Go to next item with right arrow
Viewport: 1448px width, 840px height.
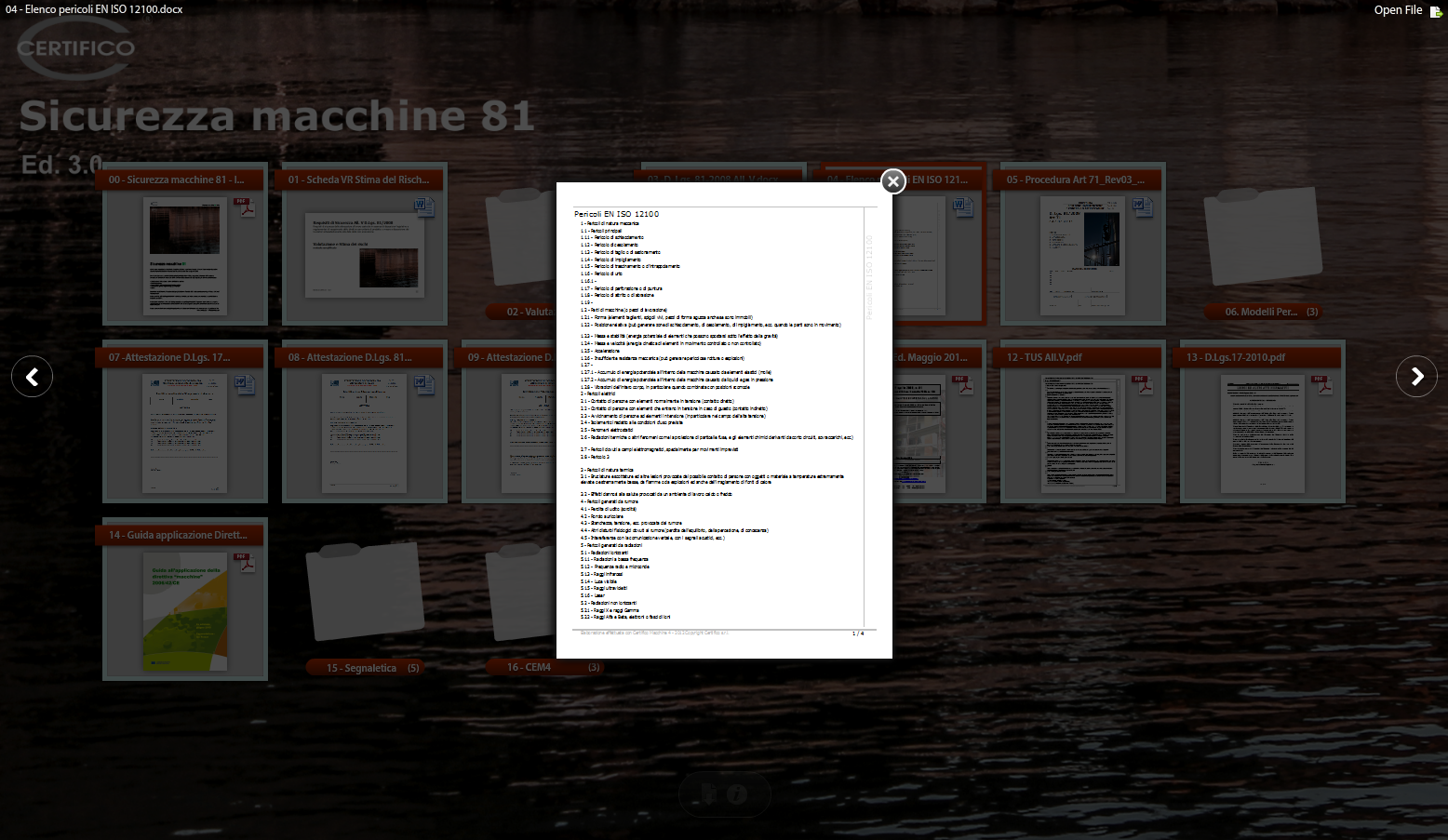point(1415,377)
